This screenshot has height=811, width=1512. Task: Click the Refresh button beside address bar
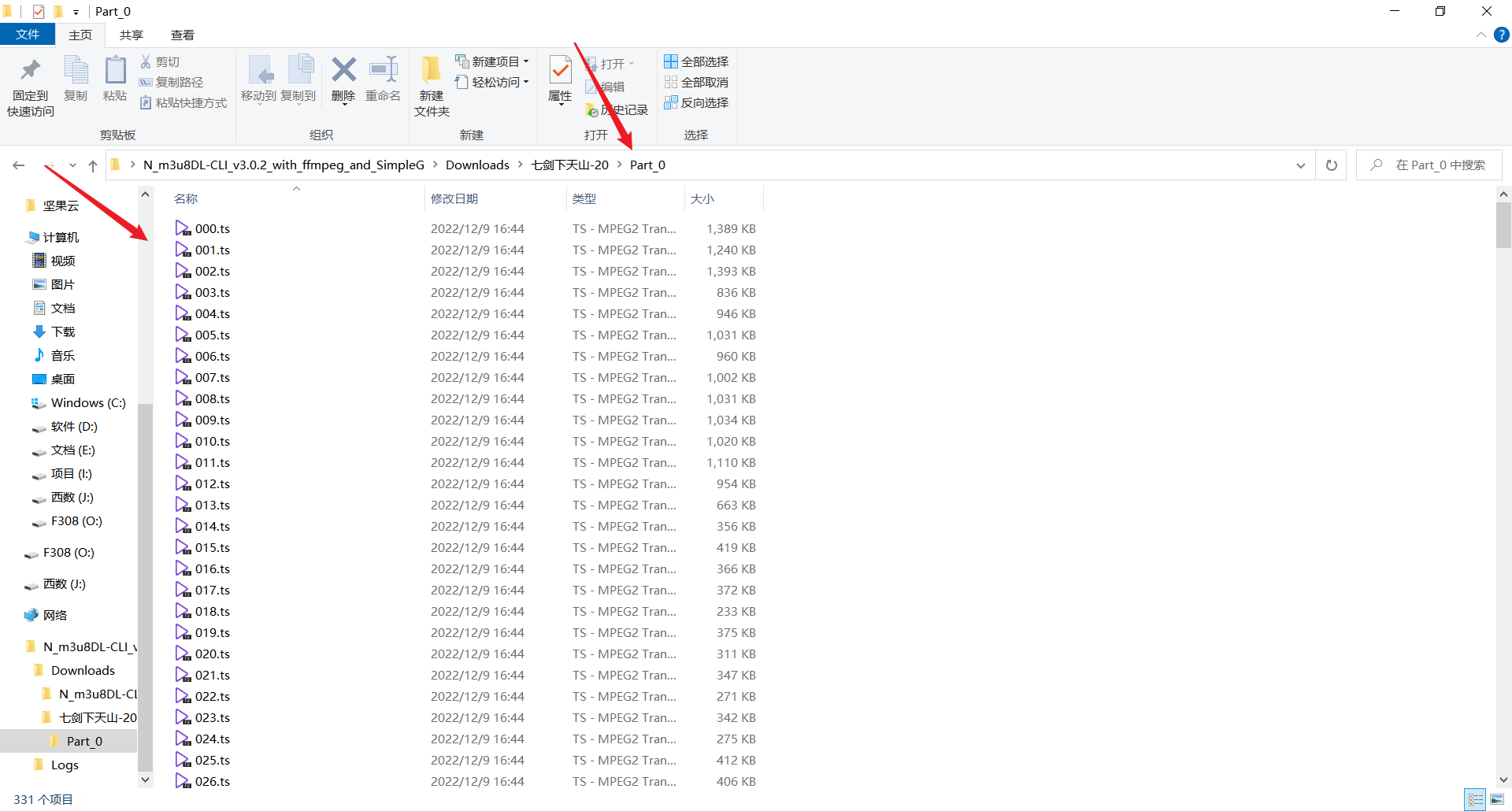[x=1332, y=165]
